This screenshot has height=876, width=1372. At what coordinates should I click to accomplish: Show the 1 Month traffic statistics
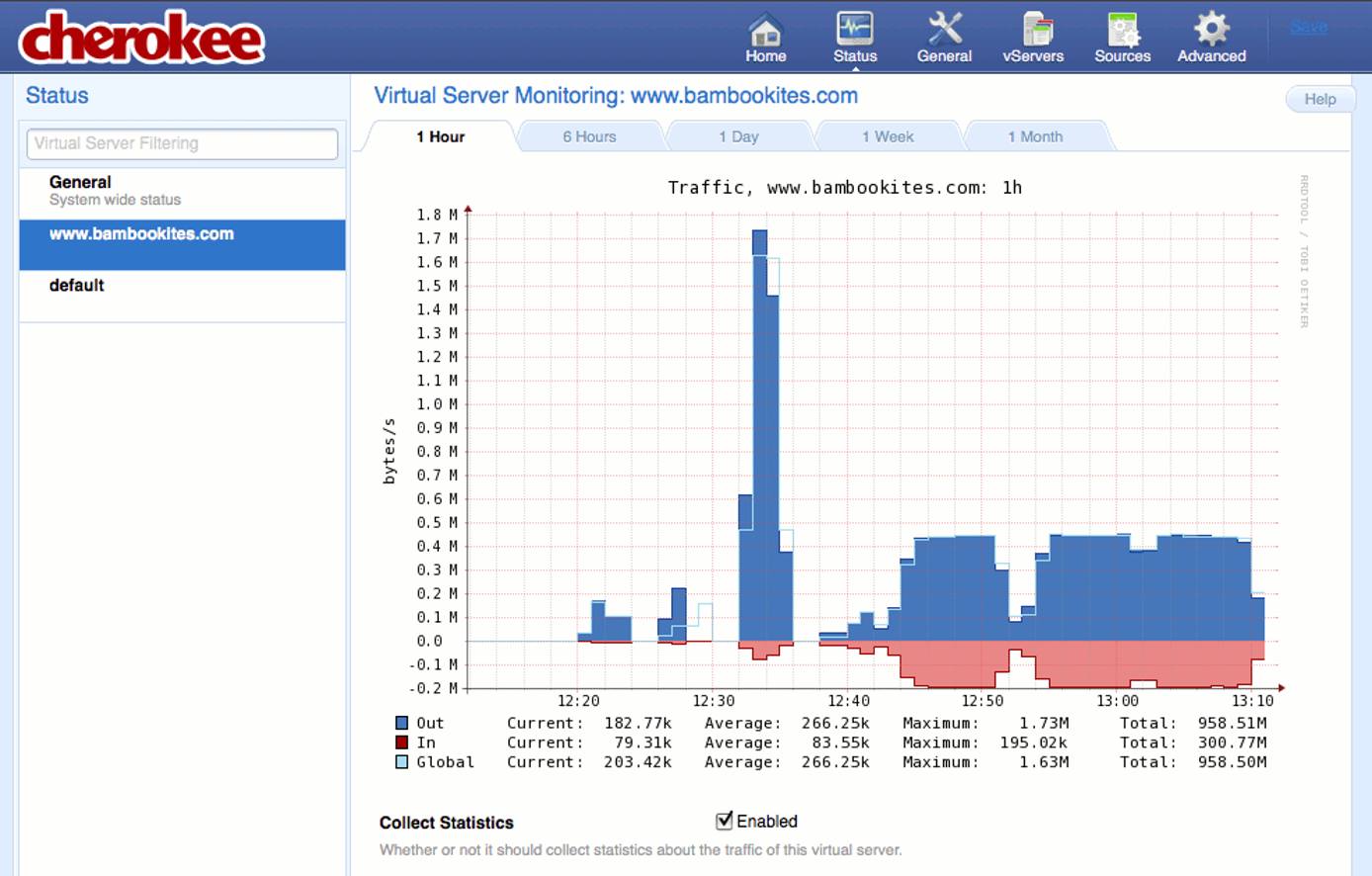[1037, 136]
